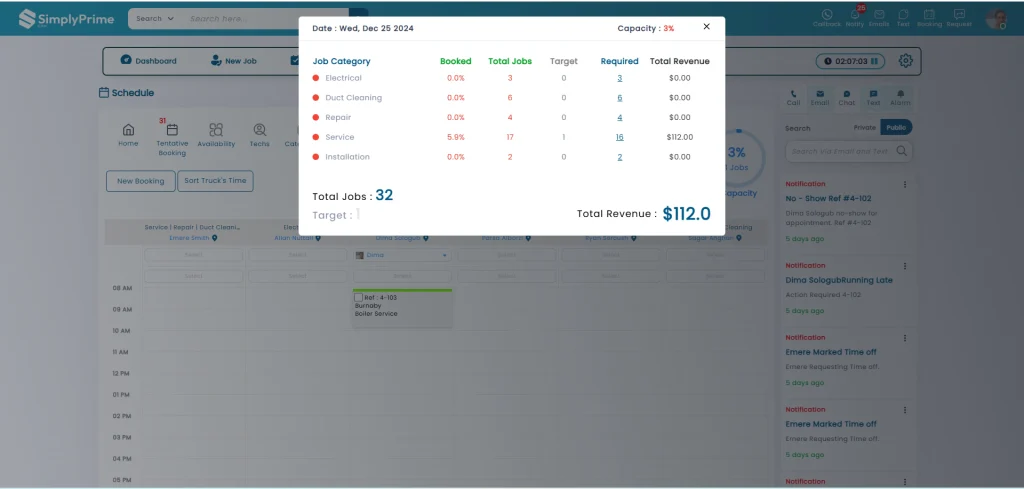
Task: Click the New Booking button
Action: 140,181
